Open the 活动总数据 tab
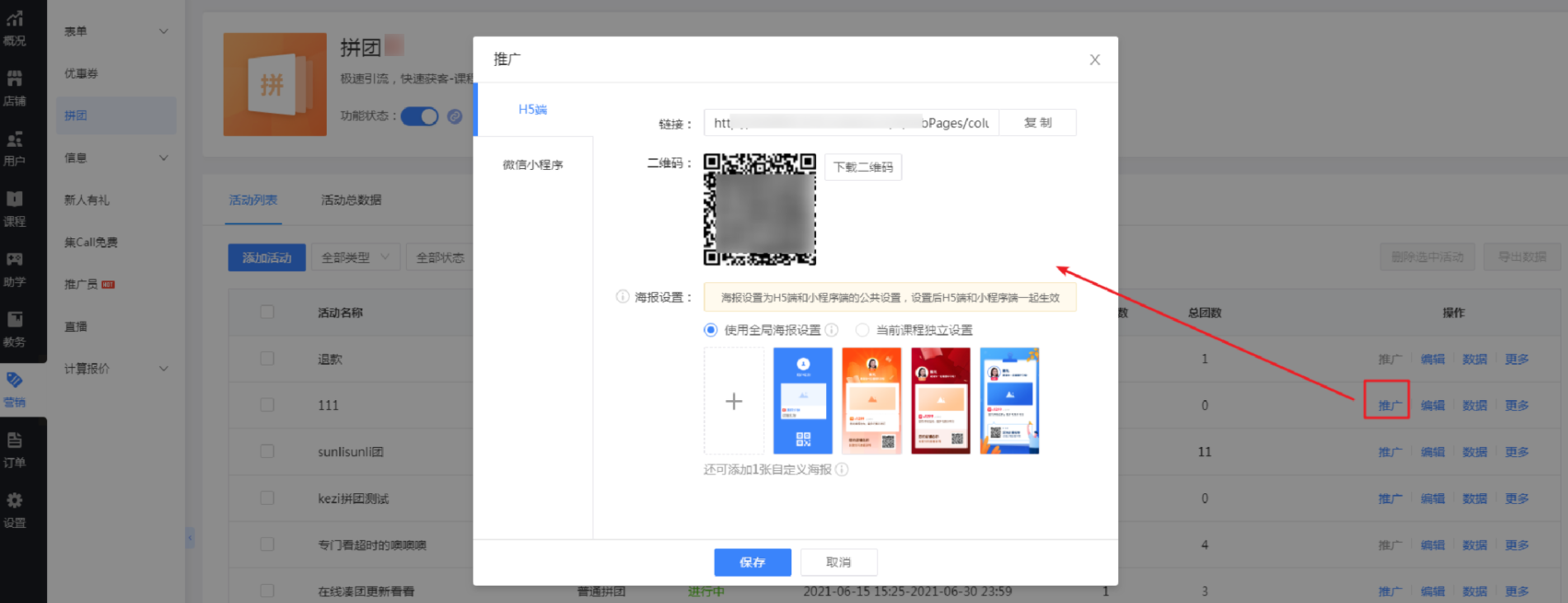Screen dimensions: 1568x603 (352, 200)
